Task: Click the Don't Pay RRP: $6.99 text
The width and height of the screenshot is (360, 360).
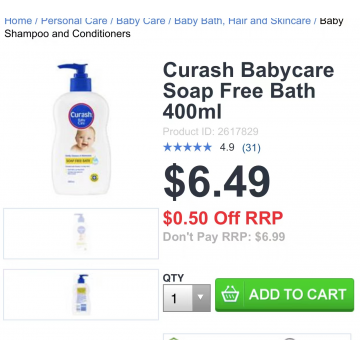Action: (224, 237)
